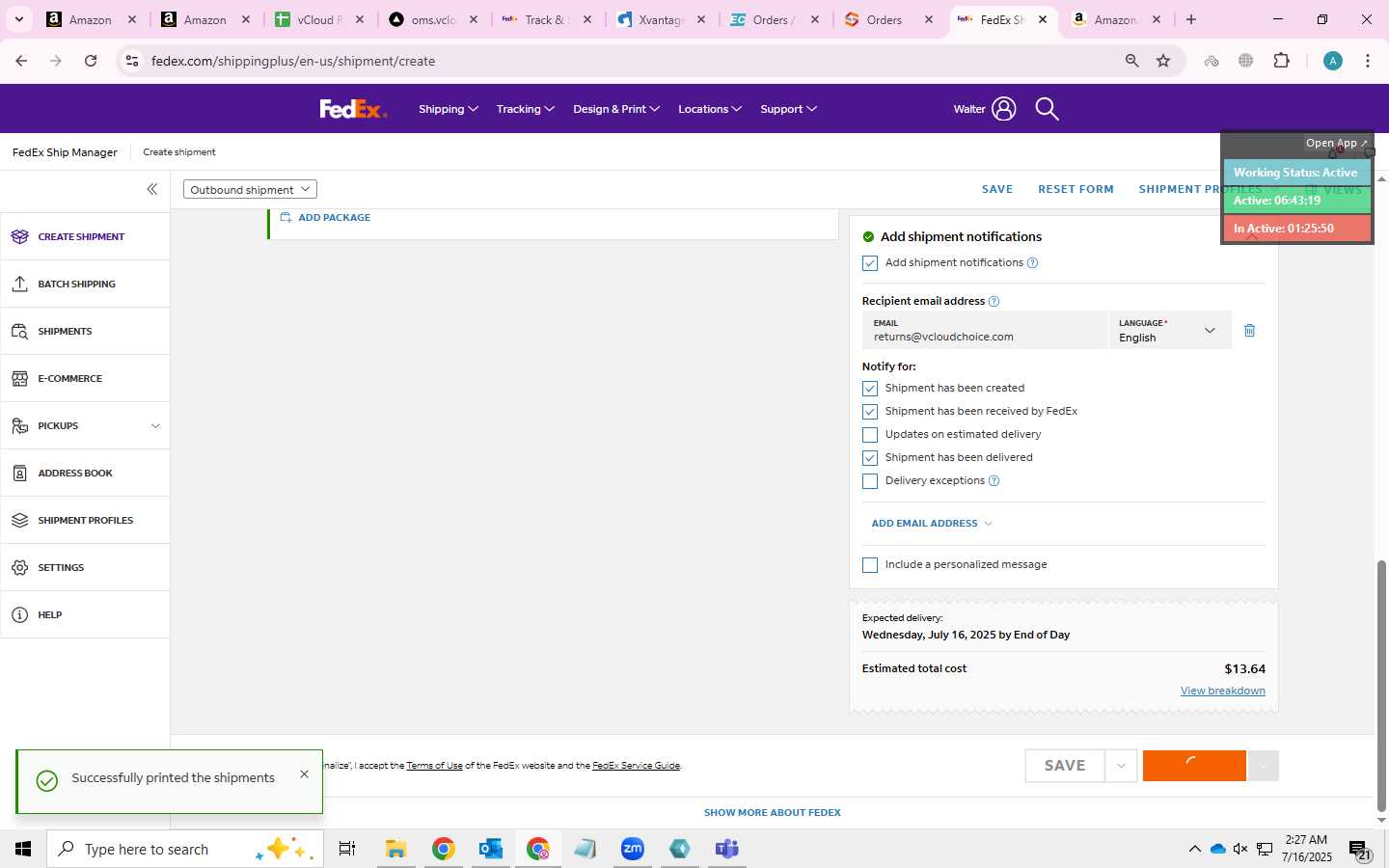Switch to the vCloud browser tab
Image resolution: width=1389 pixels, height=868 pixels.
[x=319, y=19]
